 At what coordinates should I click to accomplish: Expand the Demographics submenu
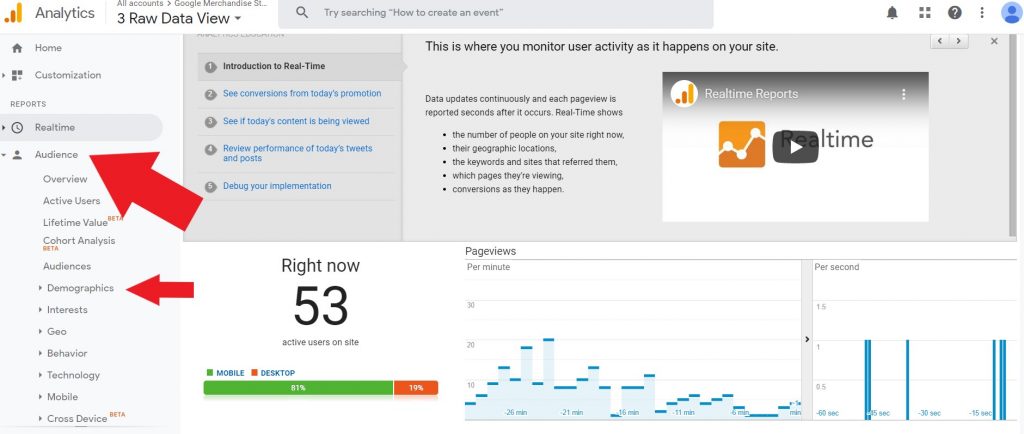coord(40,288)
